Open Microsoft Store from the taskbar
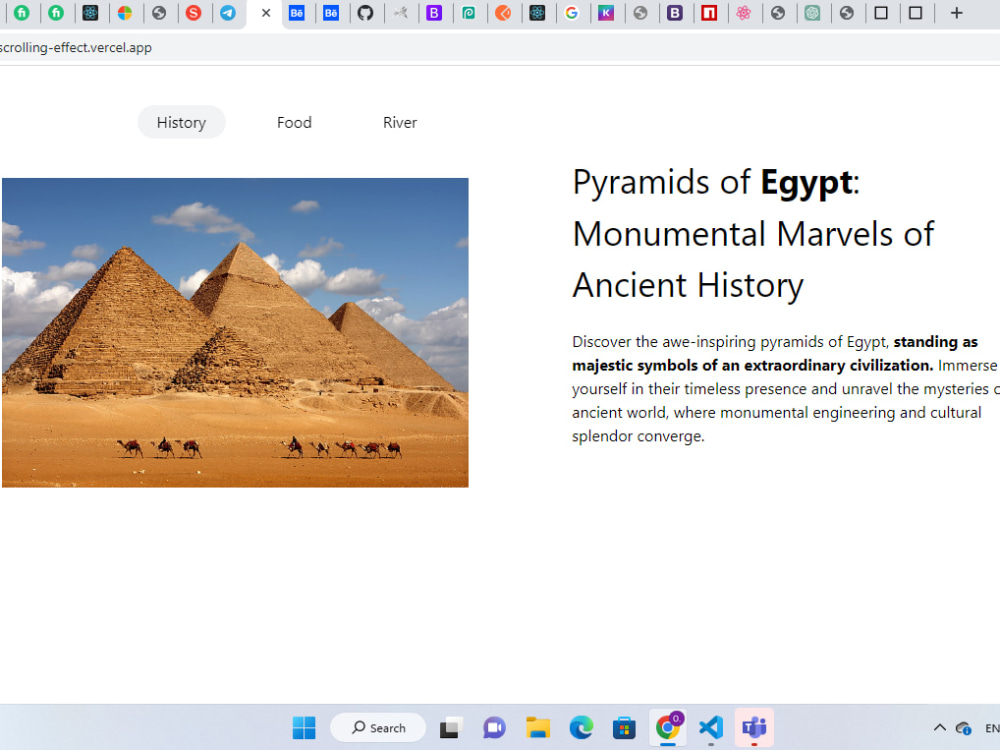Screen dimensions: 1000x750 tap(624, 728)
